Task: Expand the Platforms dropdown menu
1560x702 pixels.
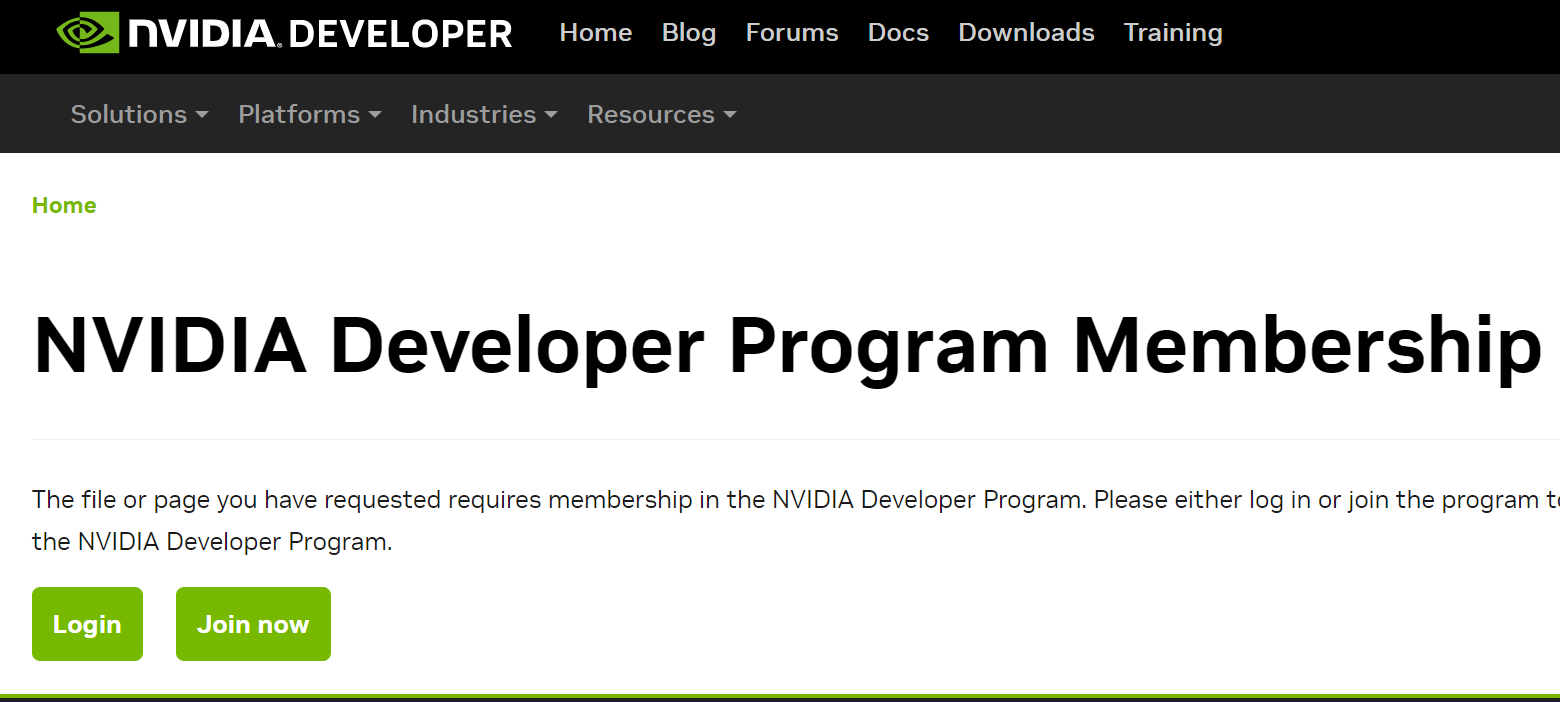Action: 310,114
